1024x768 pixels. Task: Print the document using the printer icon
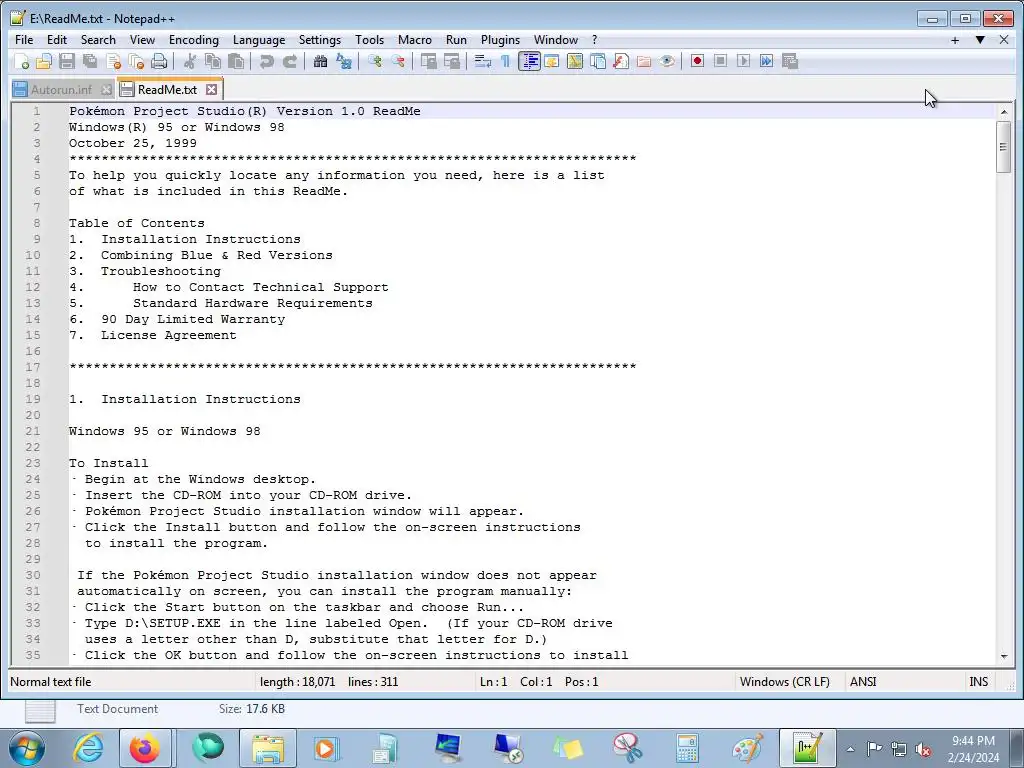159,61
